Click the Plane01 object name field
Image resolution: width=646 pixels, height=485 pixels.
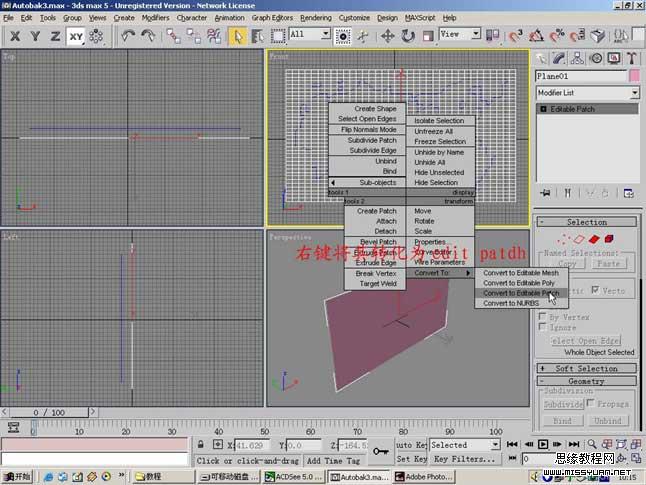point(581,76)
